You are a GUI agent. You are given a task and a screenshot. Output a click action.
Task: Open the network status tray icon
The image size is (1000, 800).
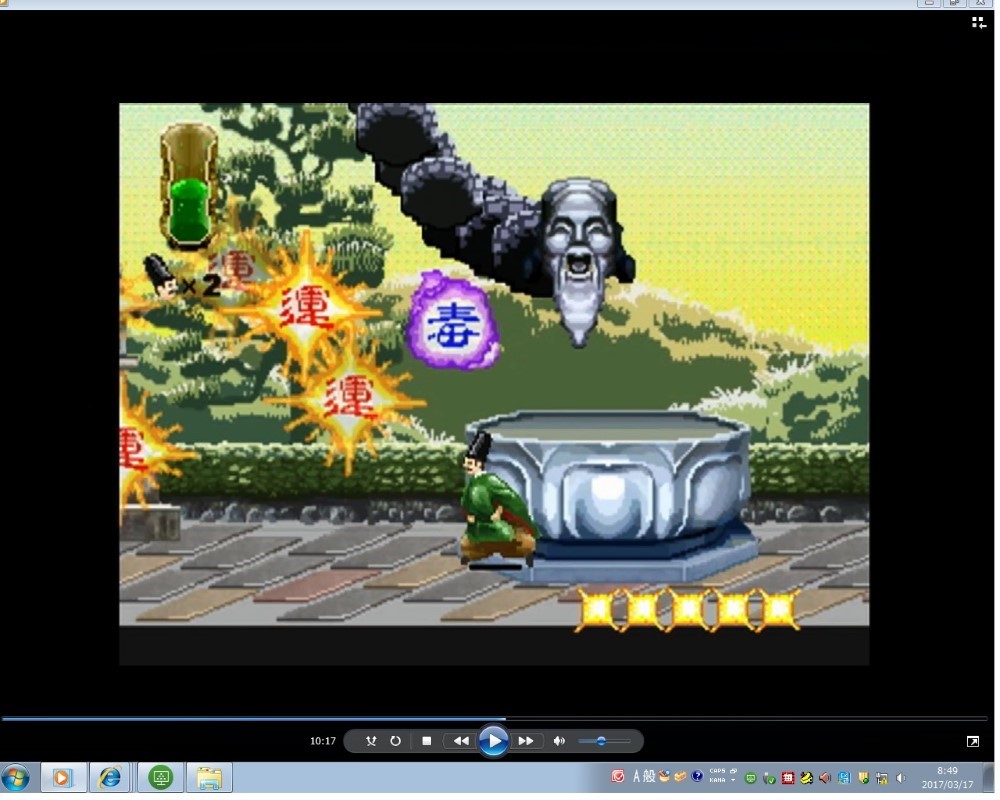(x=882, y=778)
